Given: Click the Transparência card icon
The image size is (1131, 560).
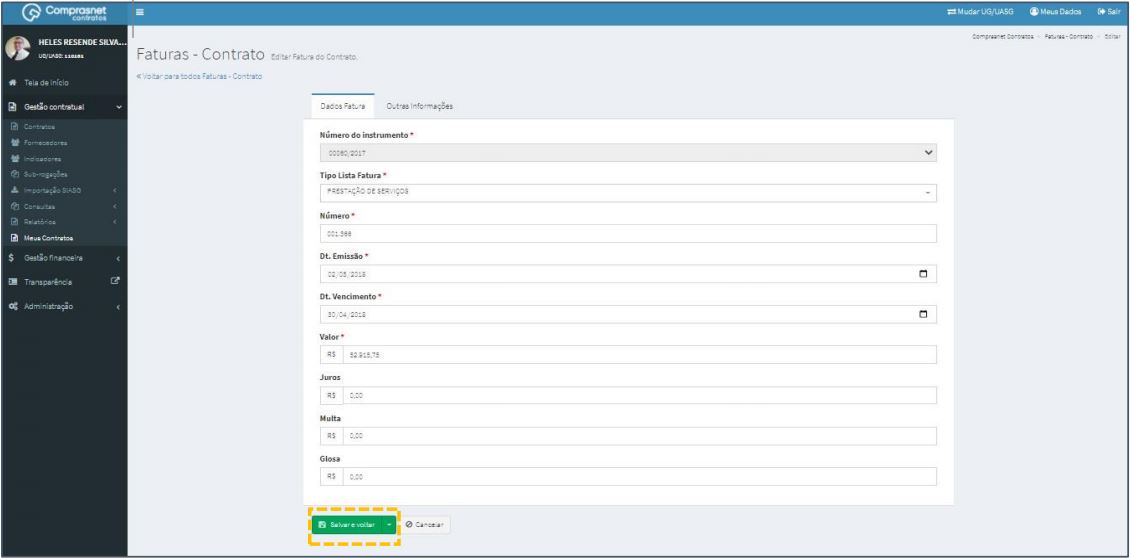Looking at the screenshot, I should pyautogui.click(x=12, y=282).
